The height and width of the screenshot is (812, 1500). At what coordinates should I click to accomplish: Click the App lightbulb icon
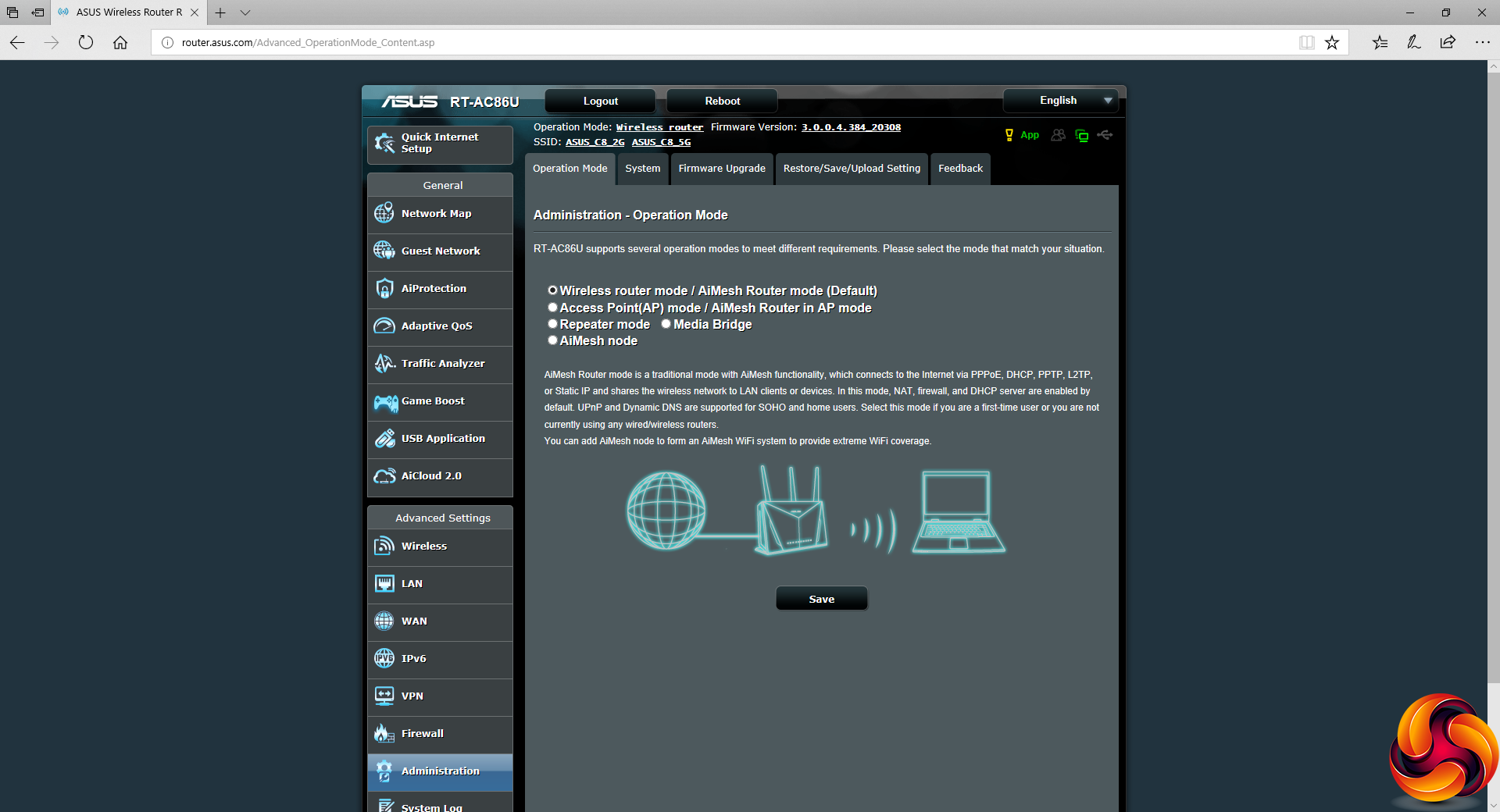(x=1009, y=135)
